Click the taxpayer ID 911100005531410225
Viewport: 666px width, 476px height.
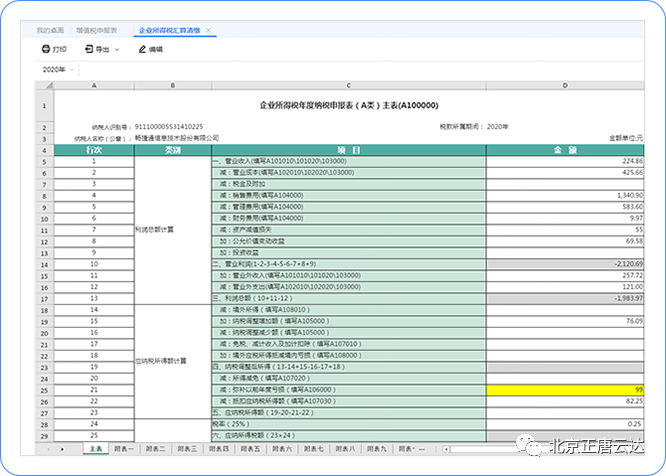[169, 127]
